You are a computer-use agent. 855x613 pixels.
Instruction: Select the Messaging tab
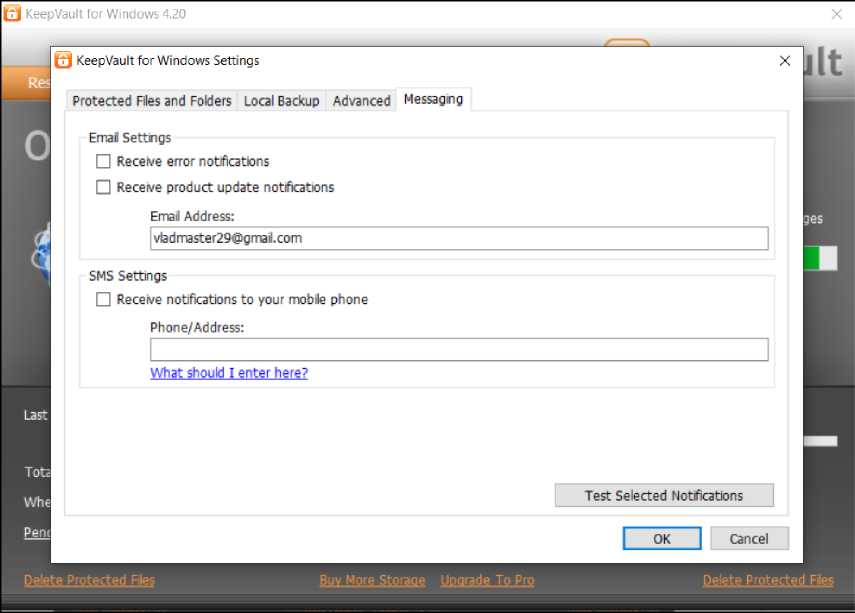433,99
